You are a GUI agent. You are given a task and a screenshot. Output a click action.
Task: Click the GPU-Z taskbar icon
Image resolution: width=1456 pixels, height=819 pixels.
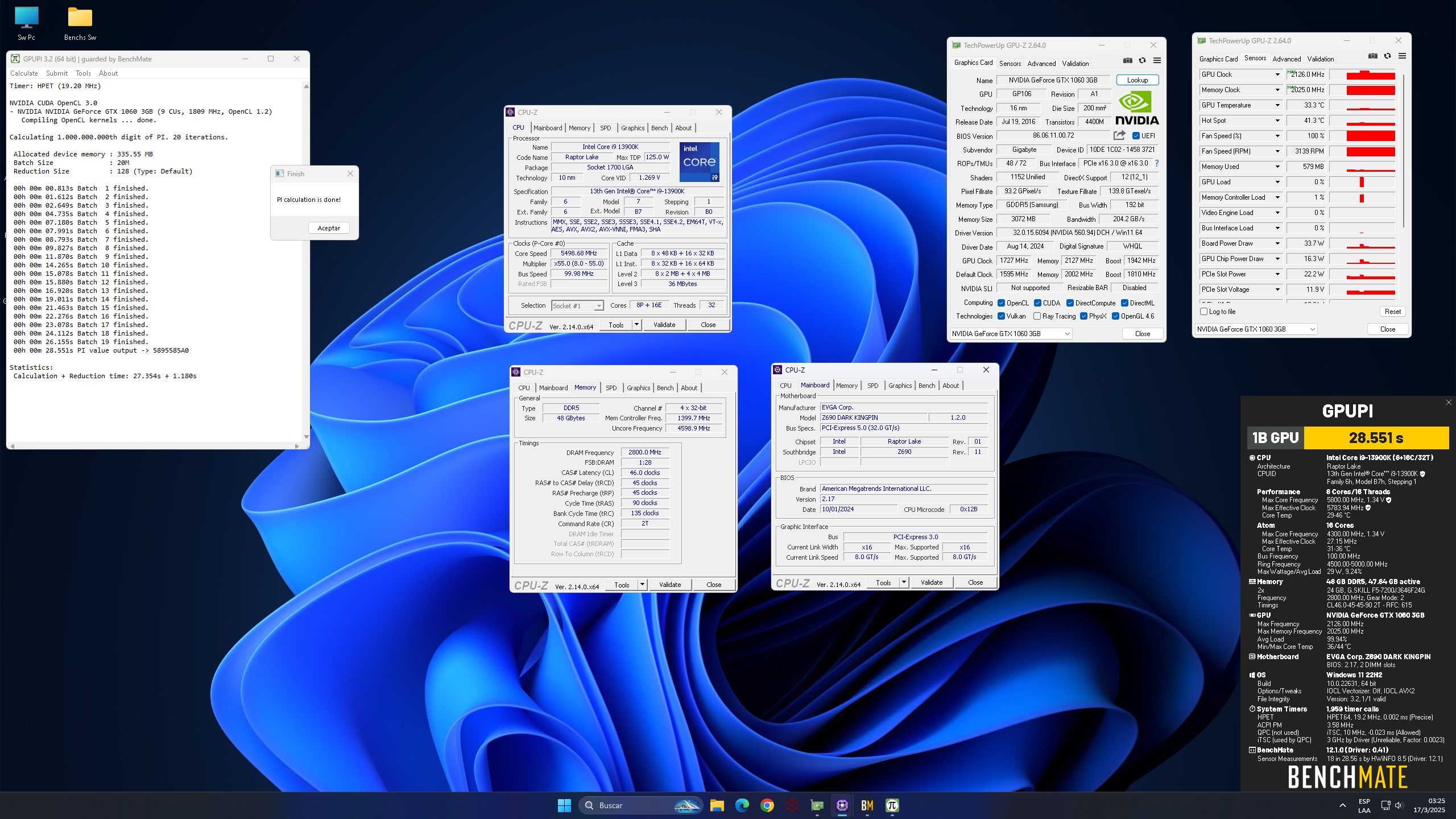(x=817, y=805)
